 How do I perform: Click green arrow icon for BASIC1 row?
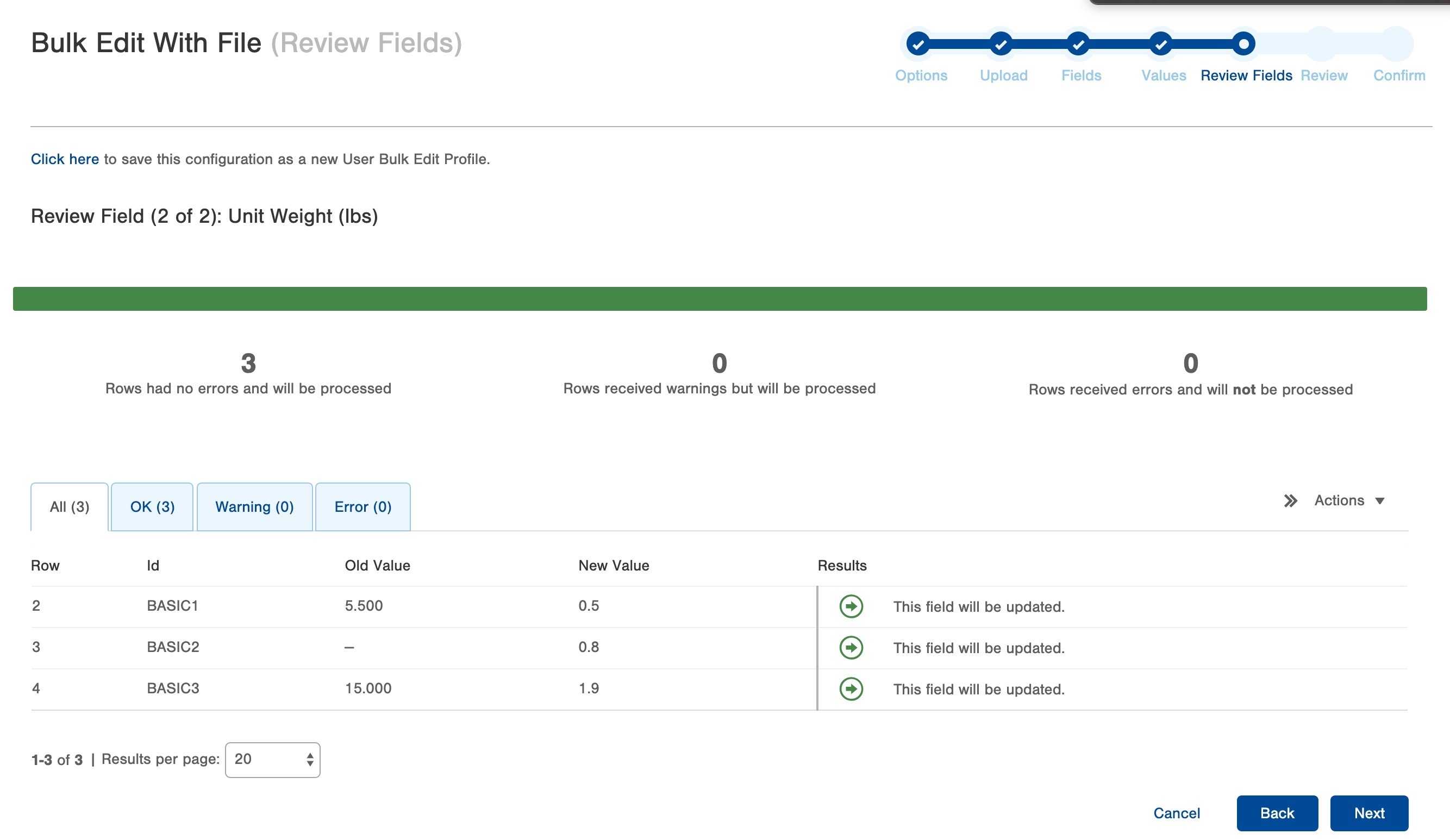coord(851,606)
